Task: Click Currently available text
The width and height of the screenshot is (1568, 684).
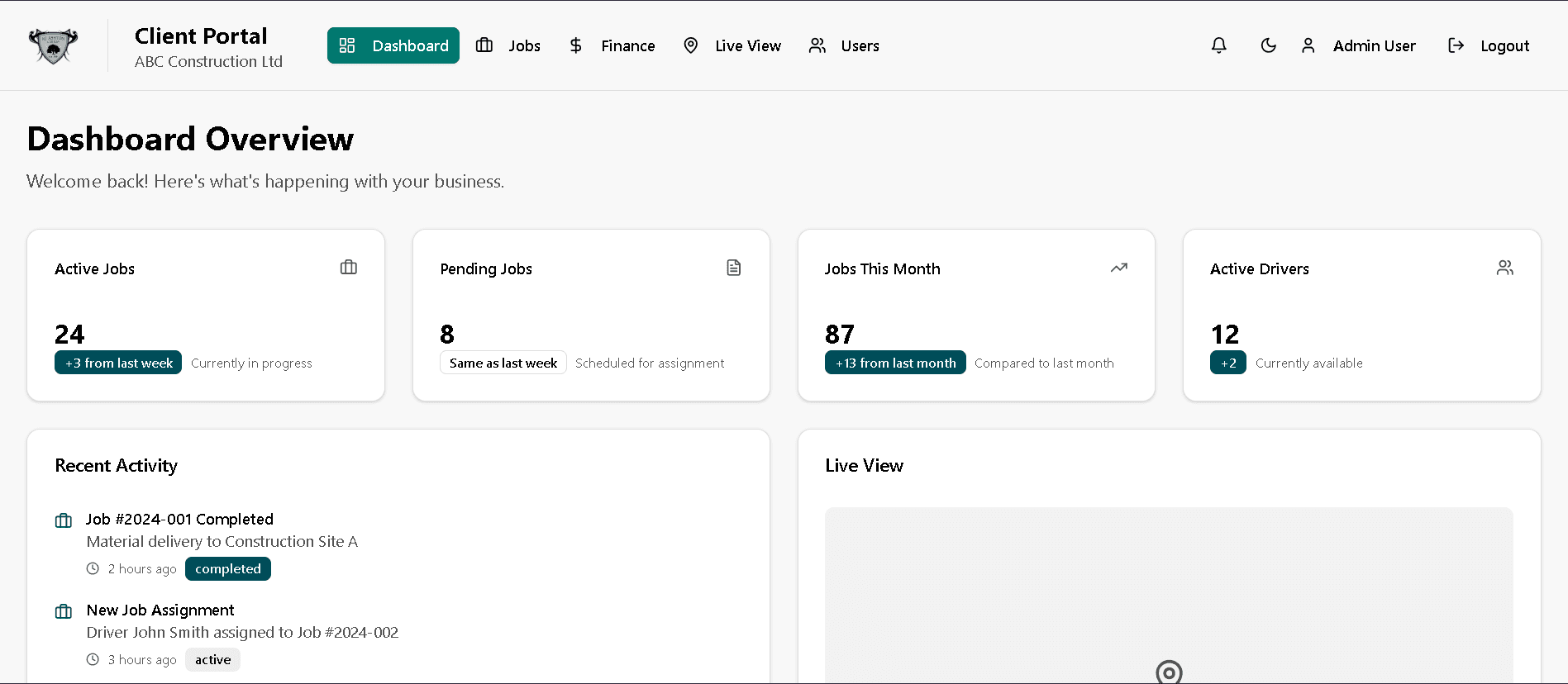Action: (x=1308, y=363)
